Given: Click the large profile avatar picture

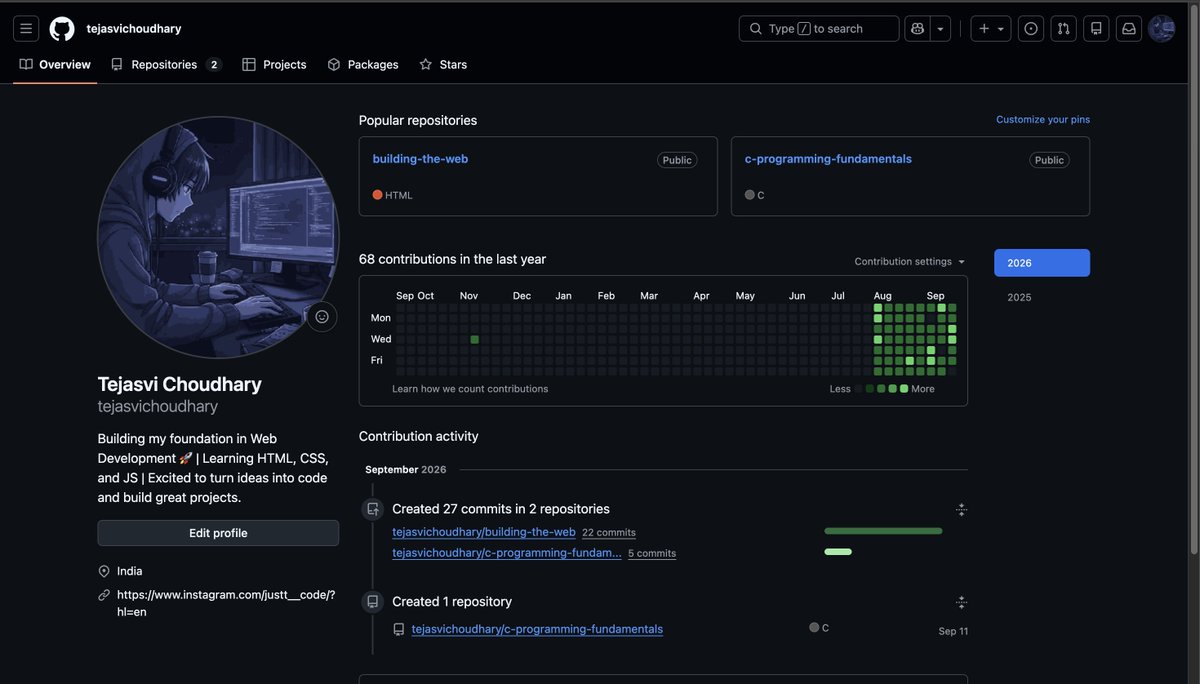Looking at the screenshot, I should (x=218, y=237).
